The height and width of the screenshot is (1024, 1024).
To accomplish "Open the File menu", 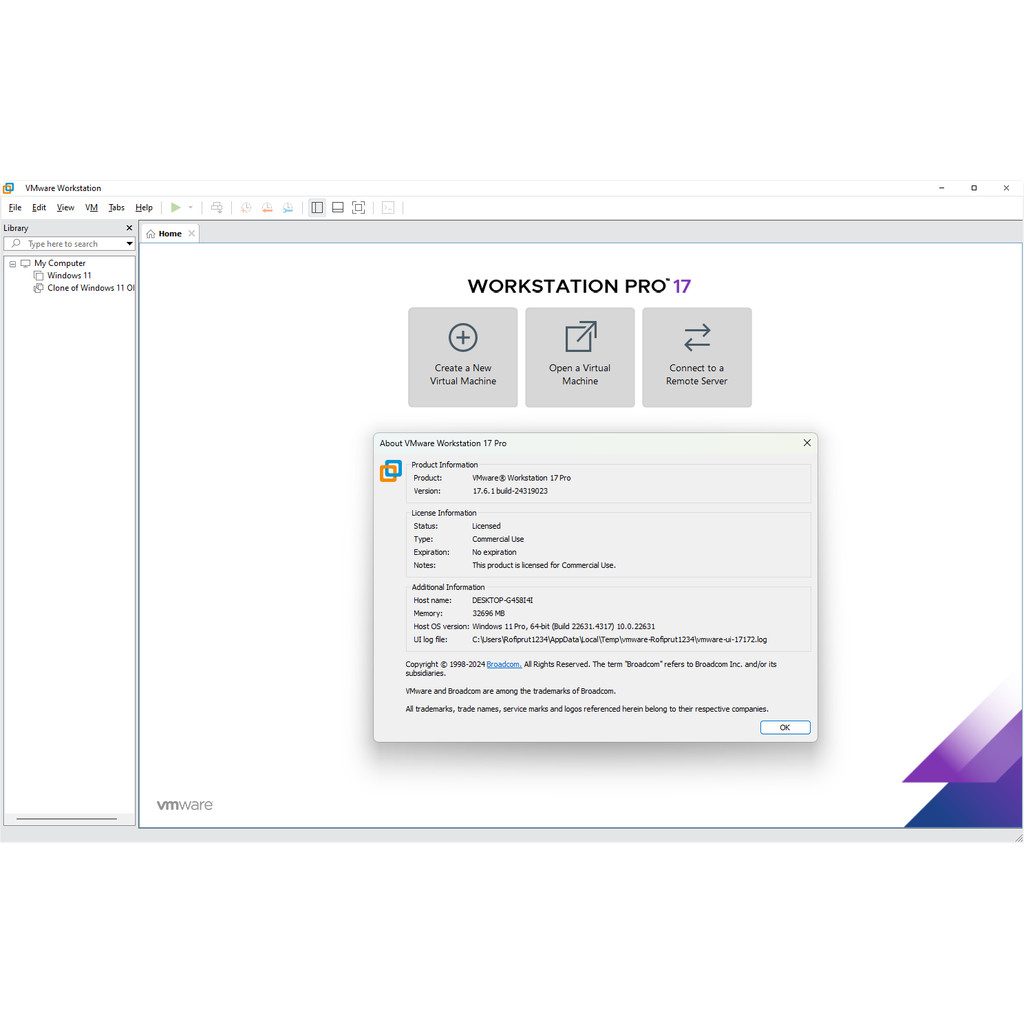I will [x=15, y=208].
